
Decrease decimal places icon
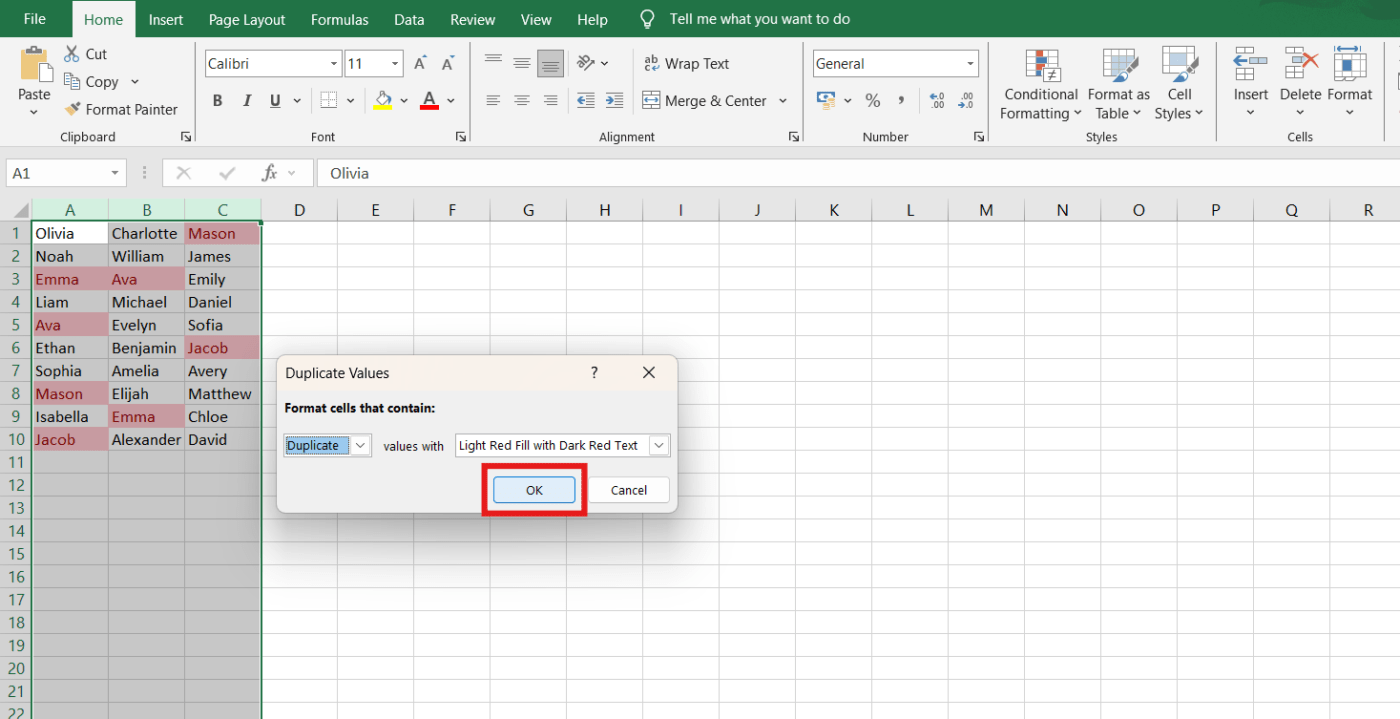point(966,101)
